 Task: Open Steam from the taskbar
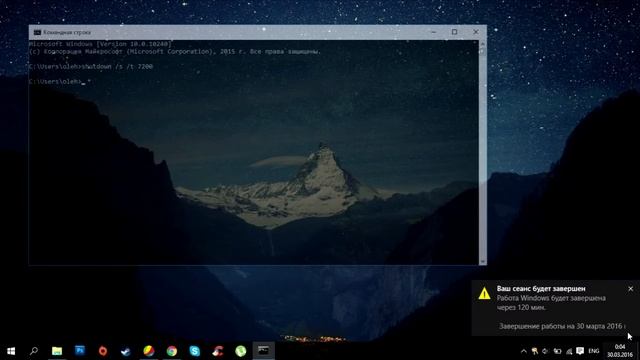point(125,351)
